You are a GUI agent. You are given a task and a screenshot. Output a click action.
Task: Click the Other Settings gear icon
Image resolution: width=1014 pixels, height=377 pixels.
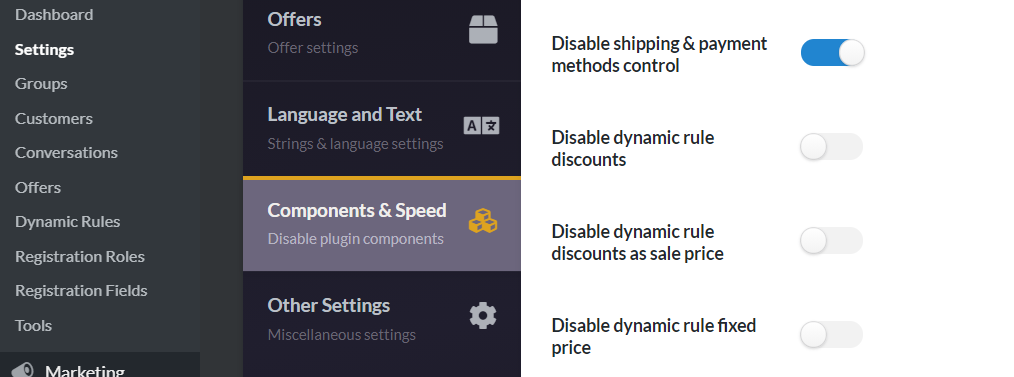(x=482, y=316)
